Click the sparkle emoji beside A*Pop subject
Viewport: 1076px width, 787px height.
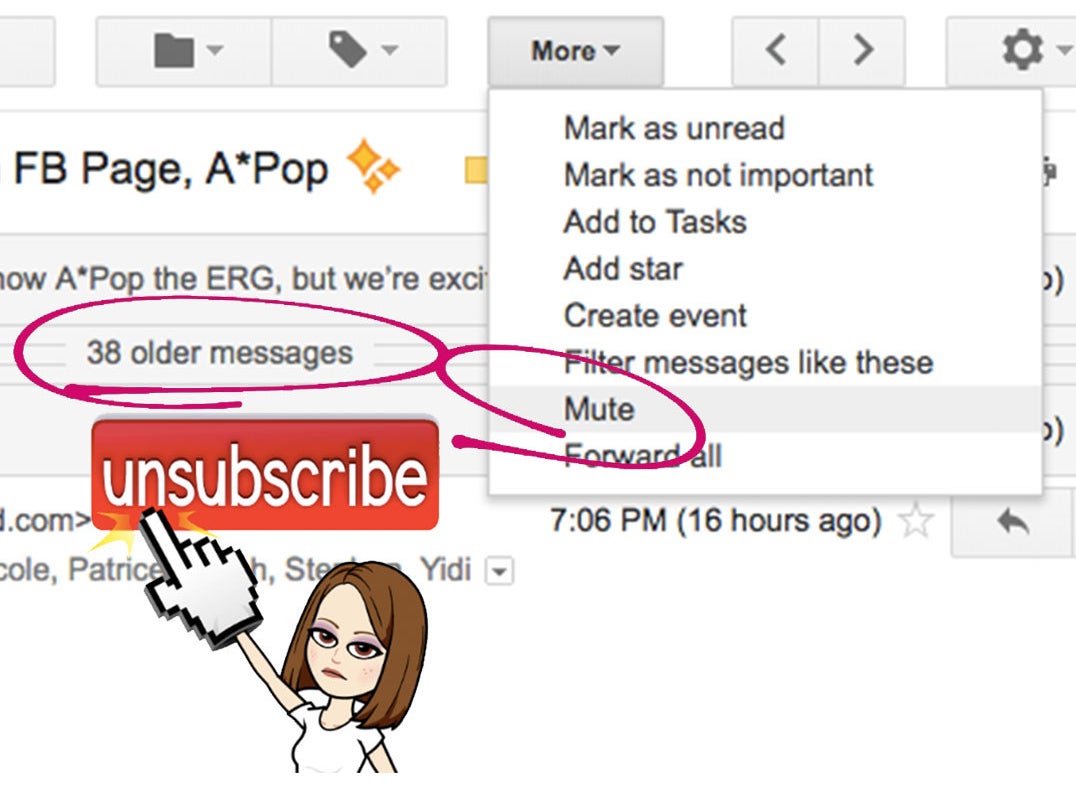(x=373, y=166)
